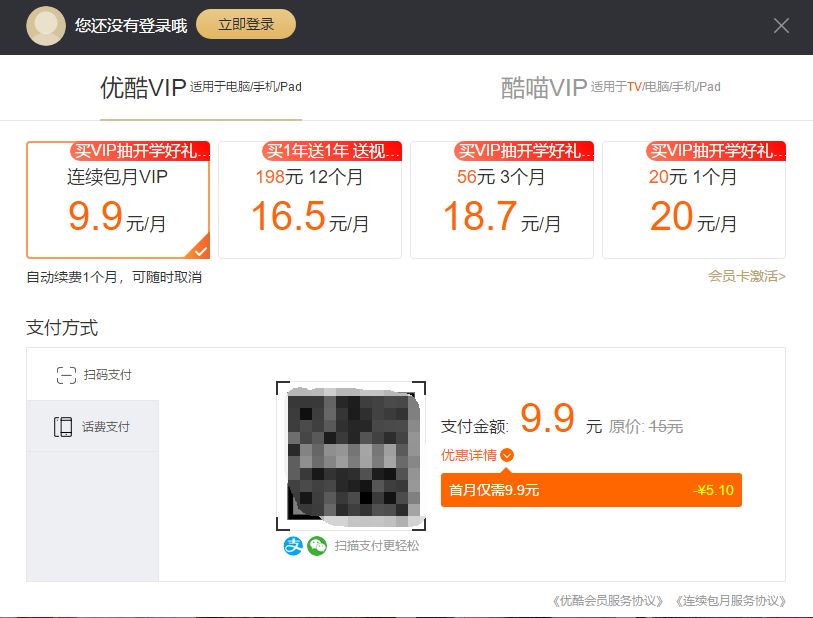Select the 198元 12个月 plan
813x618 pixels.
coord(310,200)
